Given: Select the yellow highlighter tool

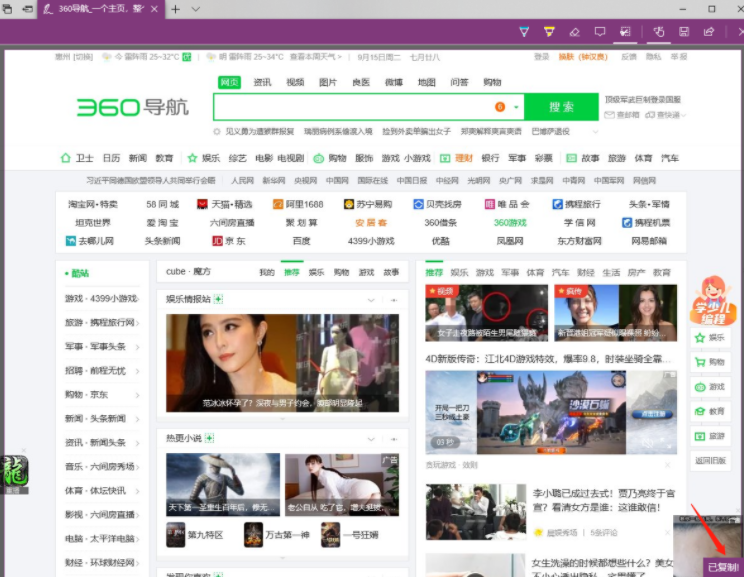Looking at the screenshot, I should point(549,32).
